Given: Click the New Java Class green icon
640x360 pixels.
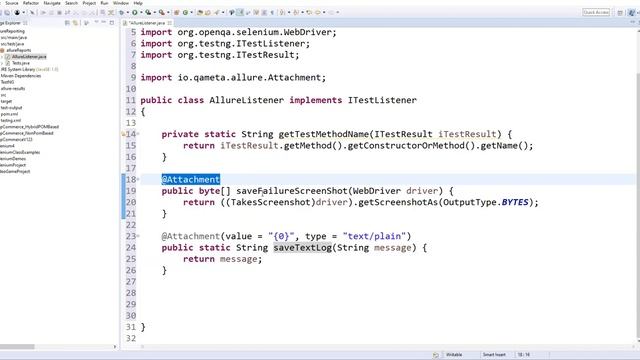Looking at the screenshot, I should click(x=185, y=12).
